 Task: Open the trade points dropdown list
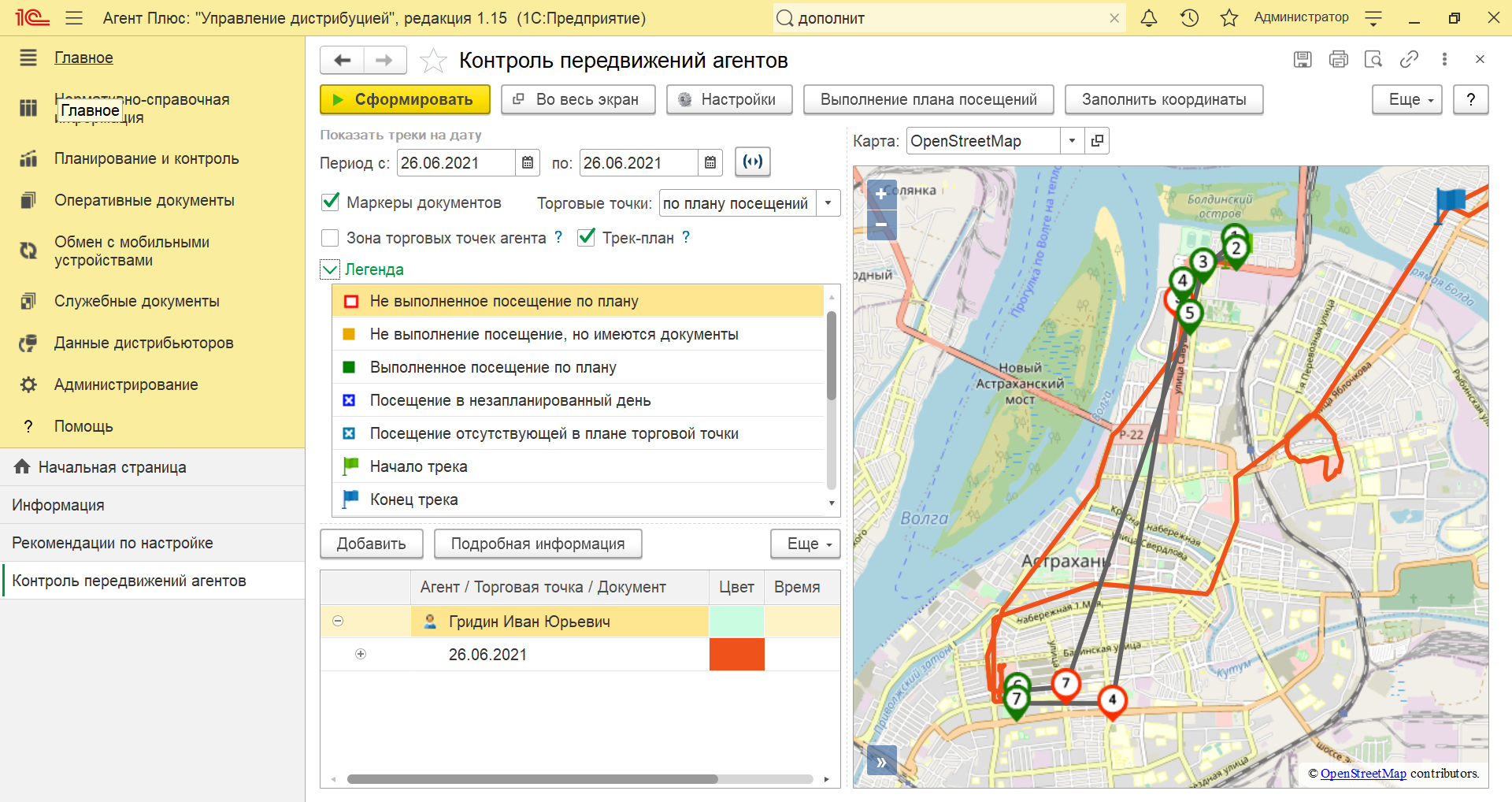pos(828,203)
